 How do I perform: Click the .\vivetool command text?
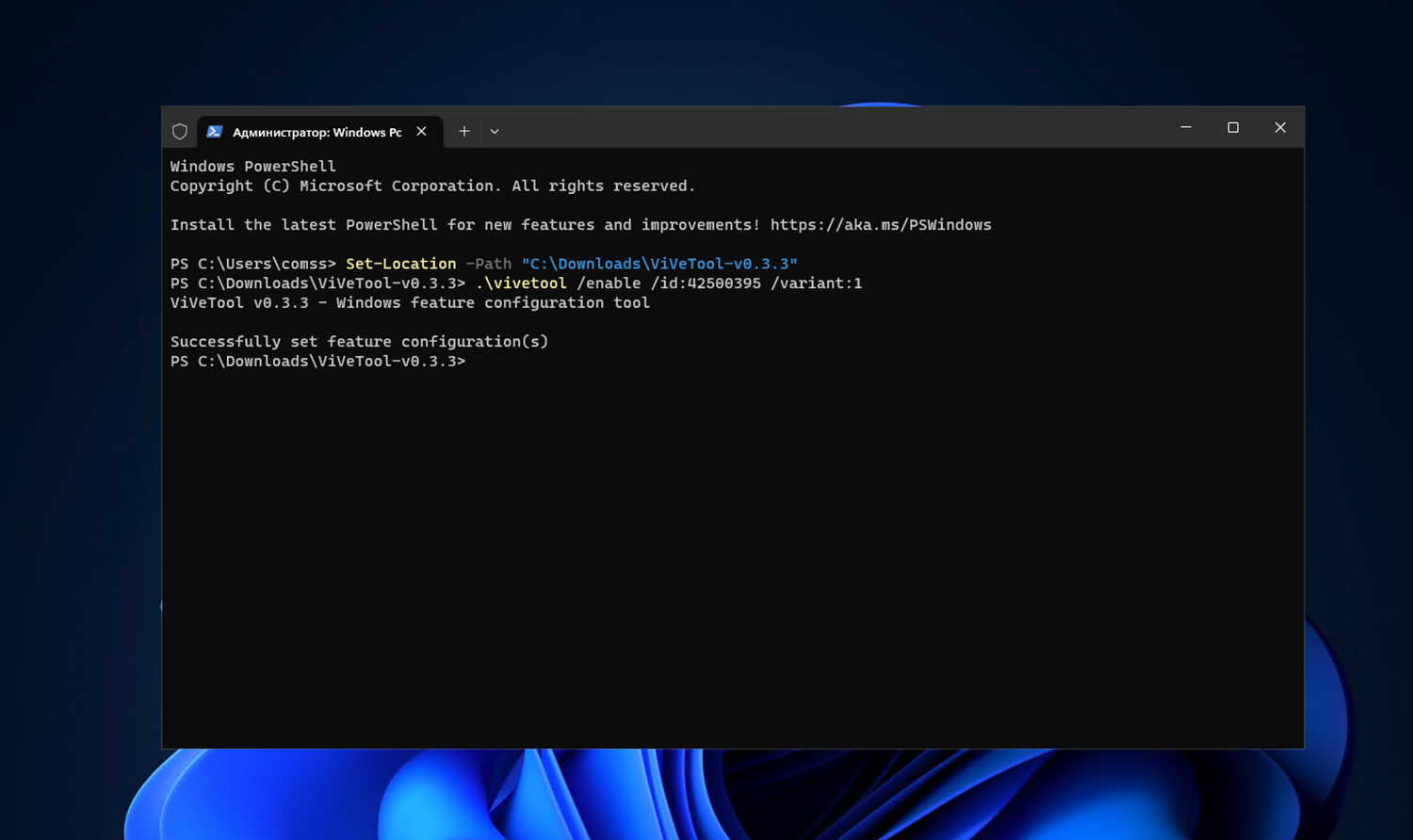click(x=521, y=283)
